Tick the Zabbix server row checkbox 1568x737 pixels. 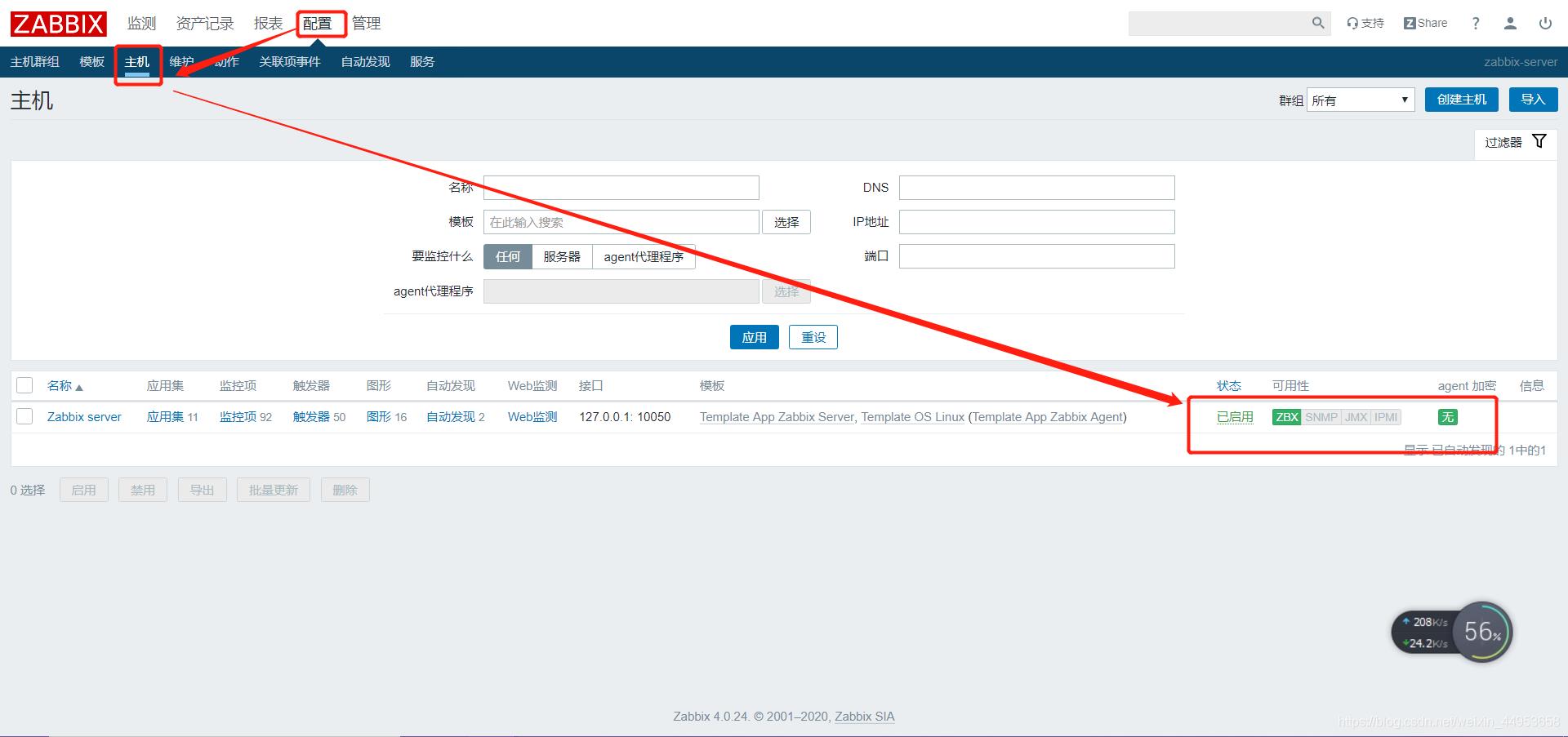pyautogui.click(x=24, y=416)
